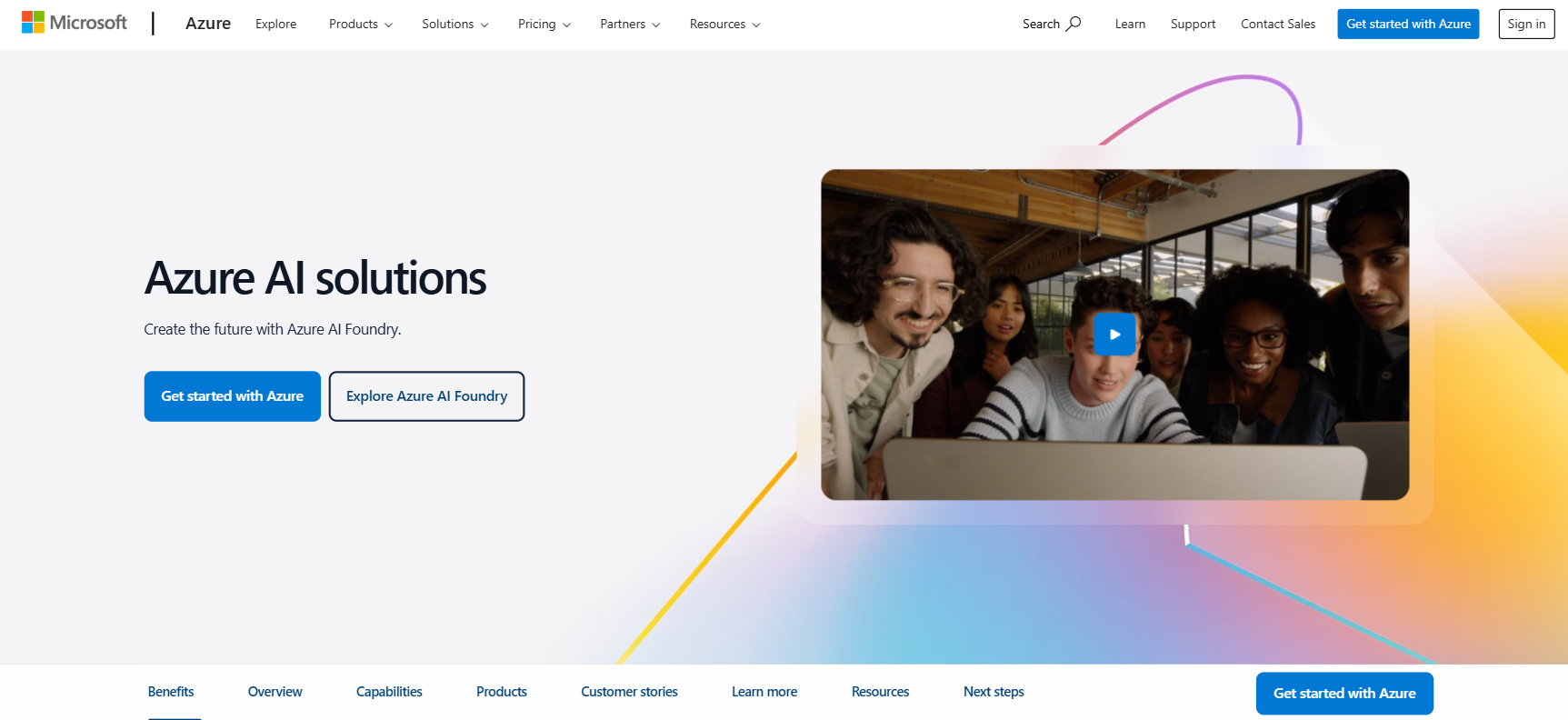This screenshot has height=720, width=1568.
Task: Click the video thumbnail of people
Action: coord(1114,335)
